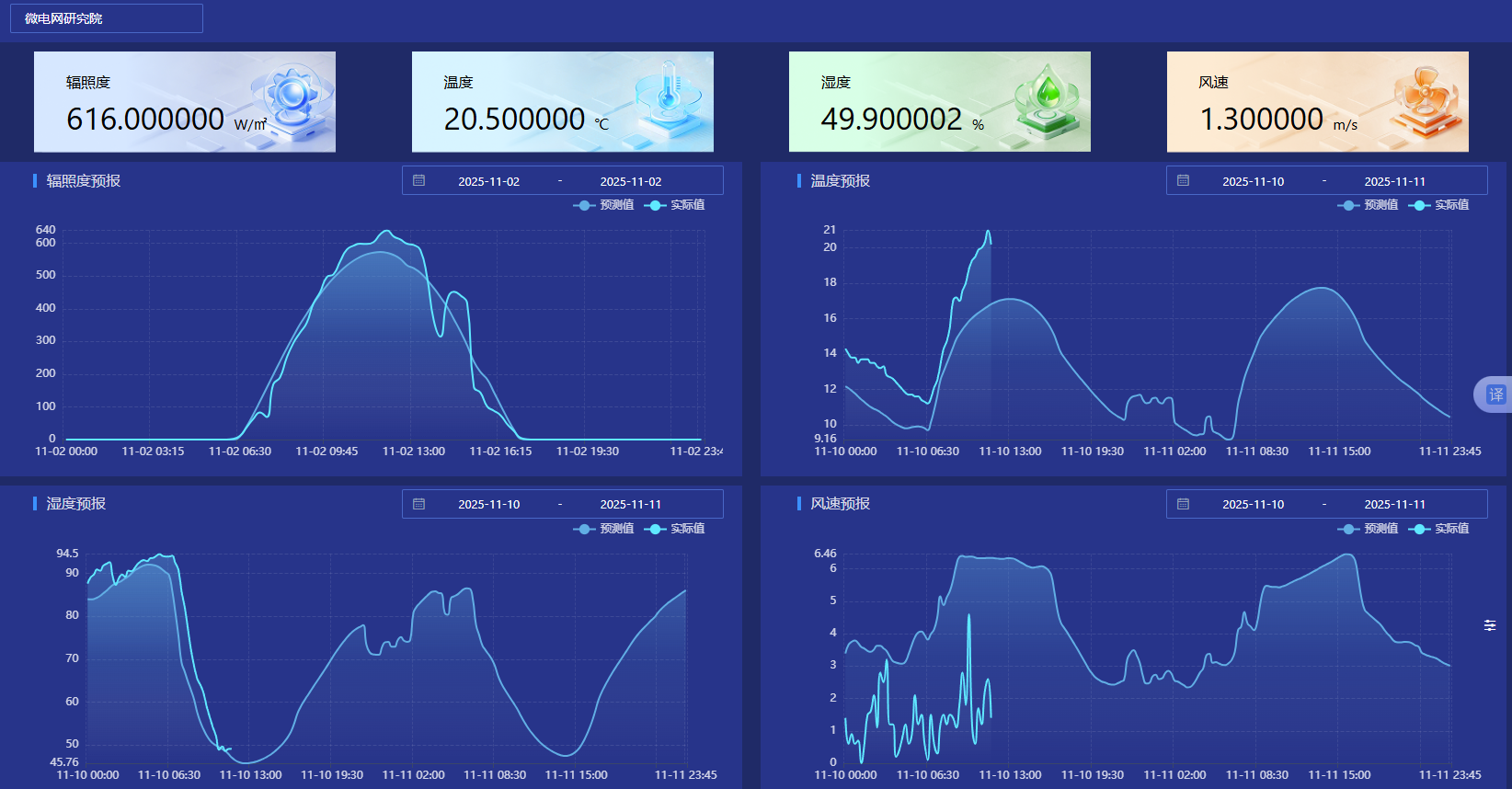Click the calendar icon in 湿度预报 date picker
The height and width of the screenshot is (789, 1512).
point(418,504)
